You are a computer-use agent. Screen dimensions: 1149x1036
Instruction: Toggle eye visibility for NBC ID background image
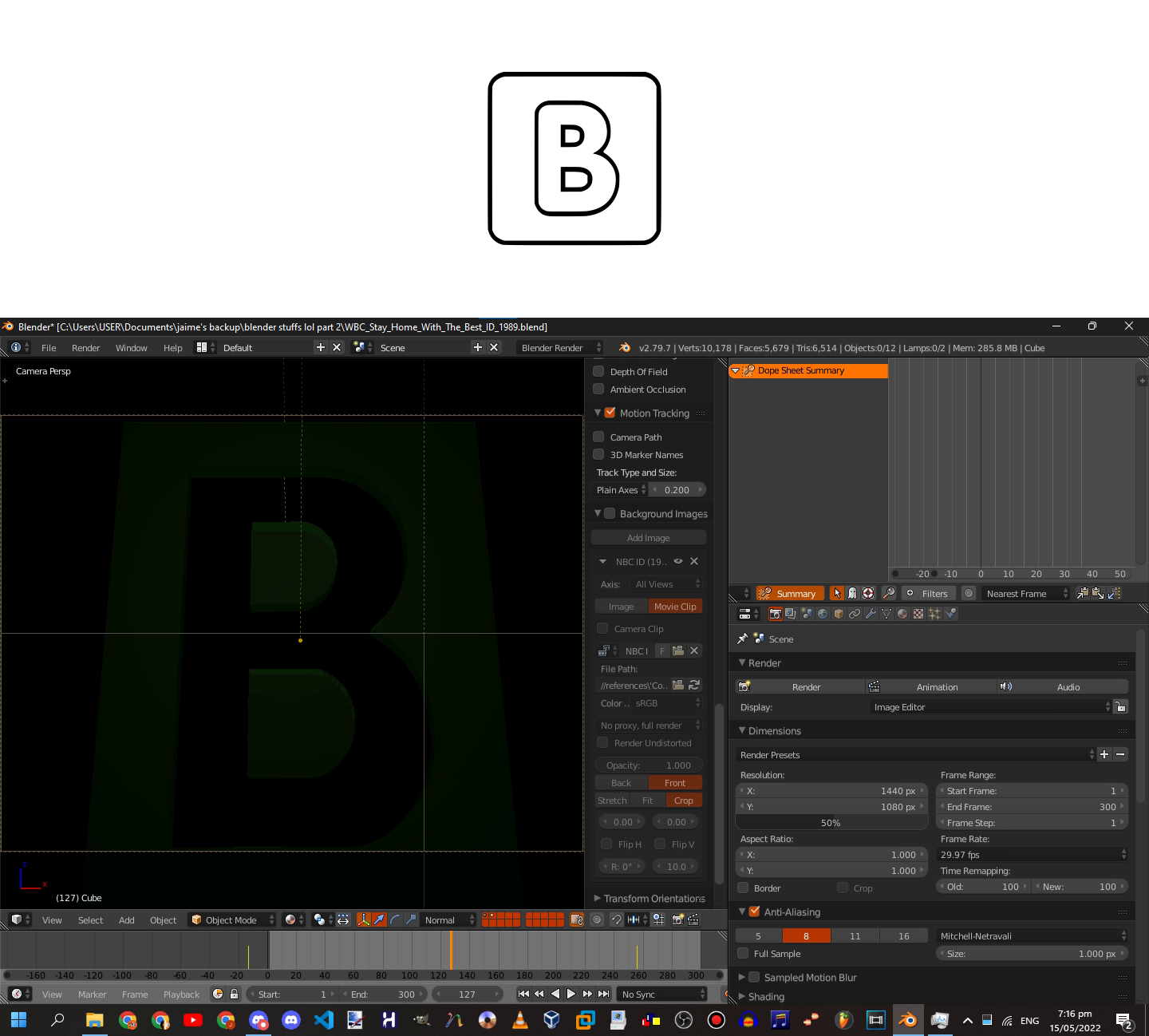click(x=678, y=561)
